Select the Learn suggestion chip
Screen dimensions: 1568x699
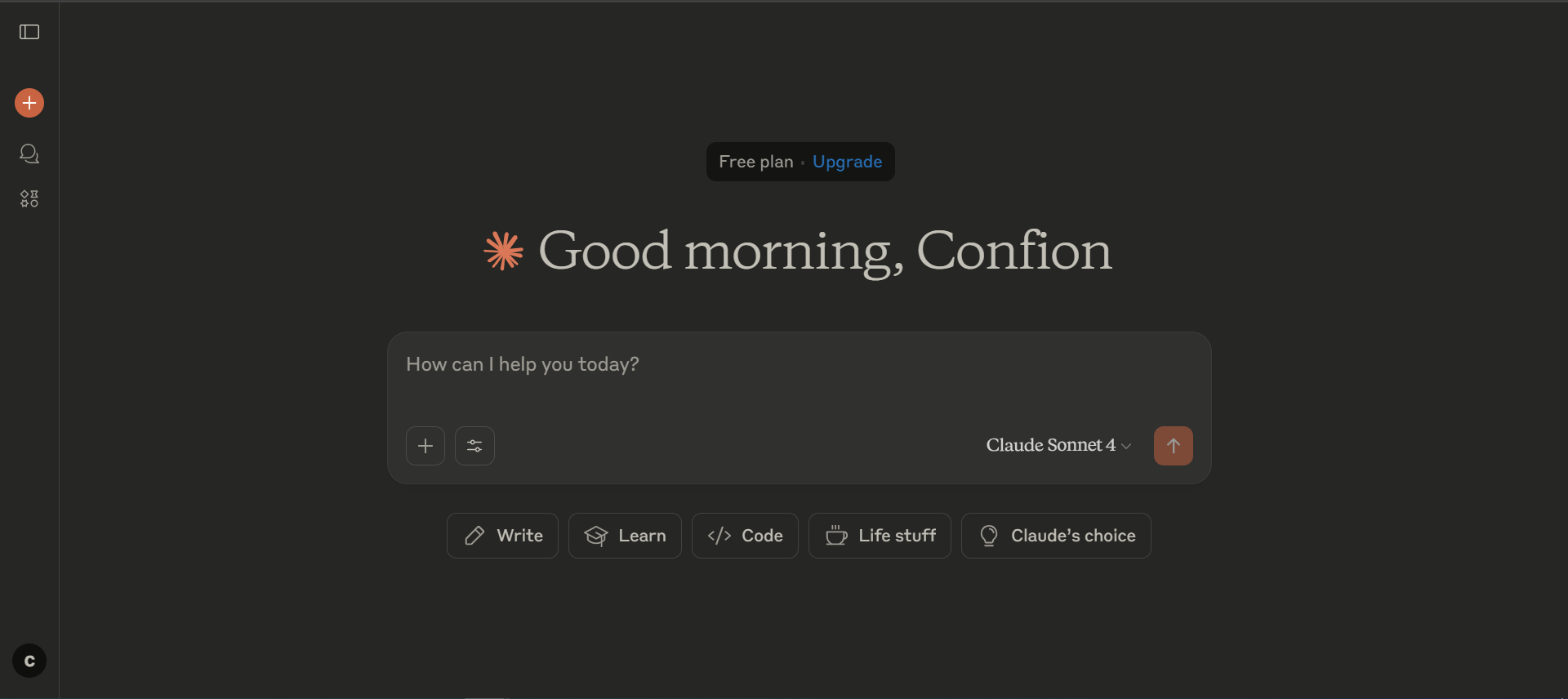tap(625, 536)
